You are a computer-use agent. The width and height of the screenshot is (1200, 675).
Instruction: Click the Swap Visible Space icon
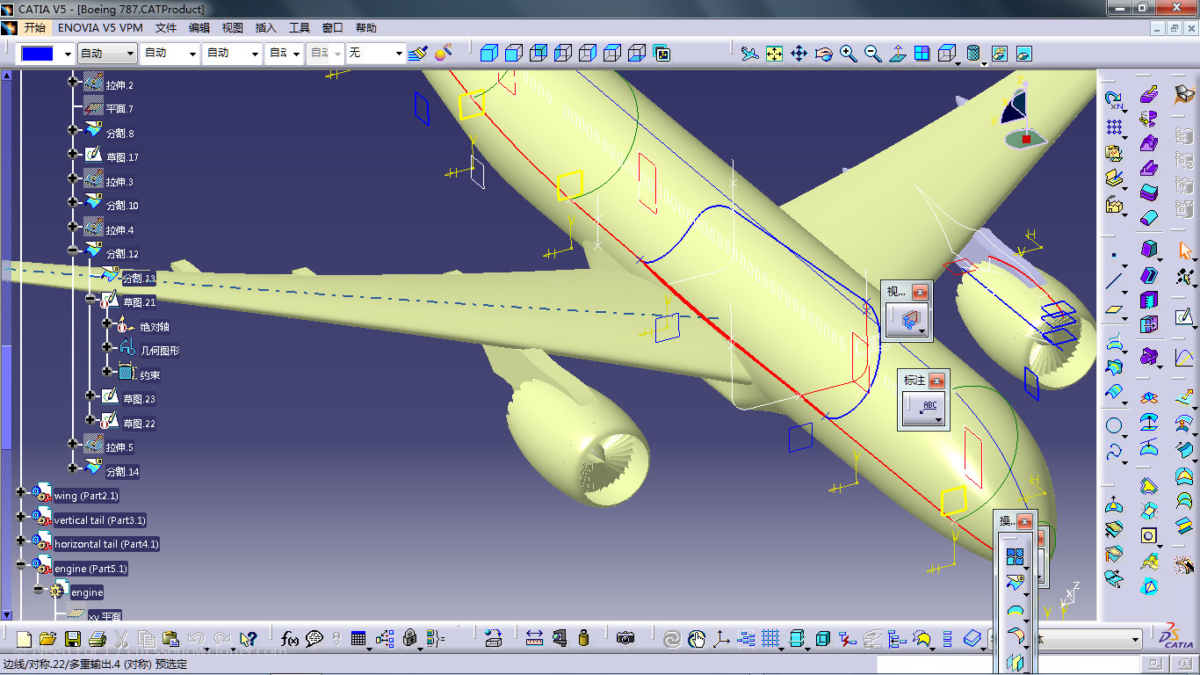pyautogui.click(x=1023, y=53)
